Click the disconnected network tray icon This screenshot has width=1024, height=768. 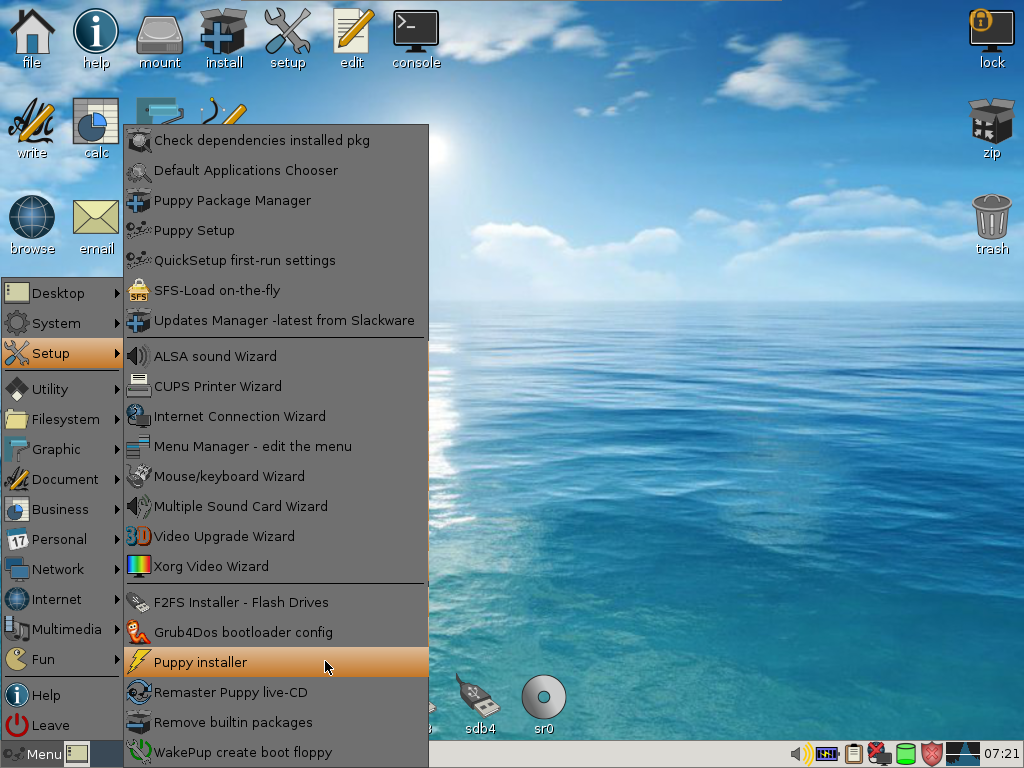click(x=879, y=754)
